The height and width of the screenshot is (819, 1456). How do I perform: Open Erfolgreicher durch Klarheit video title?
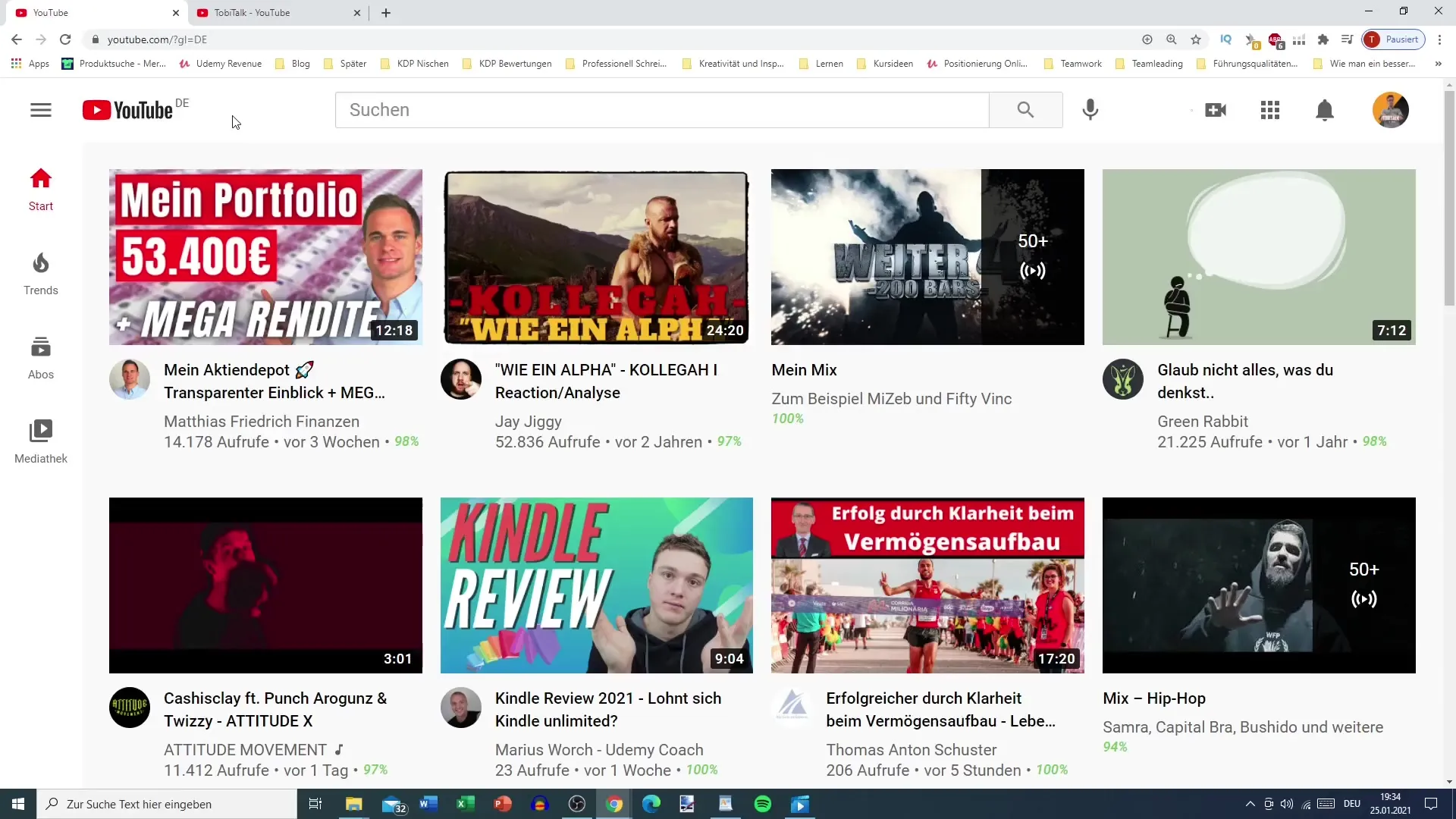[940, 710]
